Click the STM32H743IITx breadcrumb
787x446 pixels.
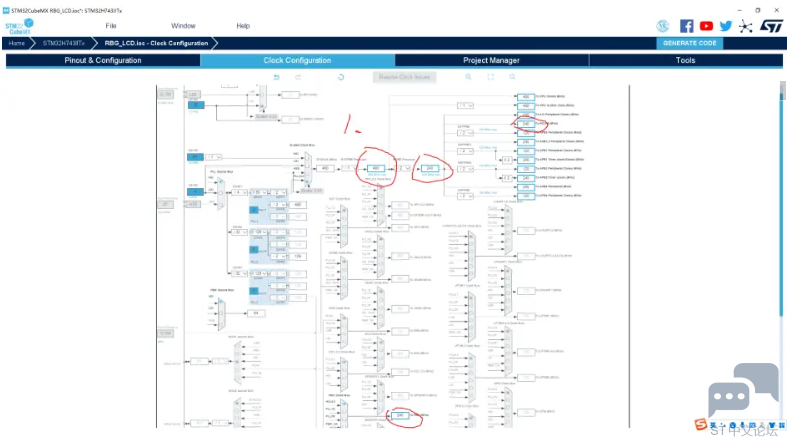coord(64,43)
